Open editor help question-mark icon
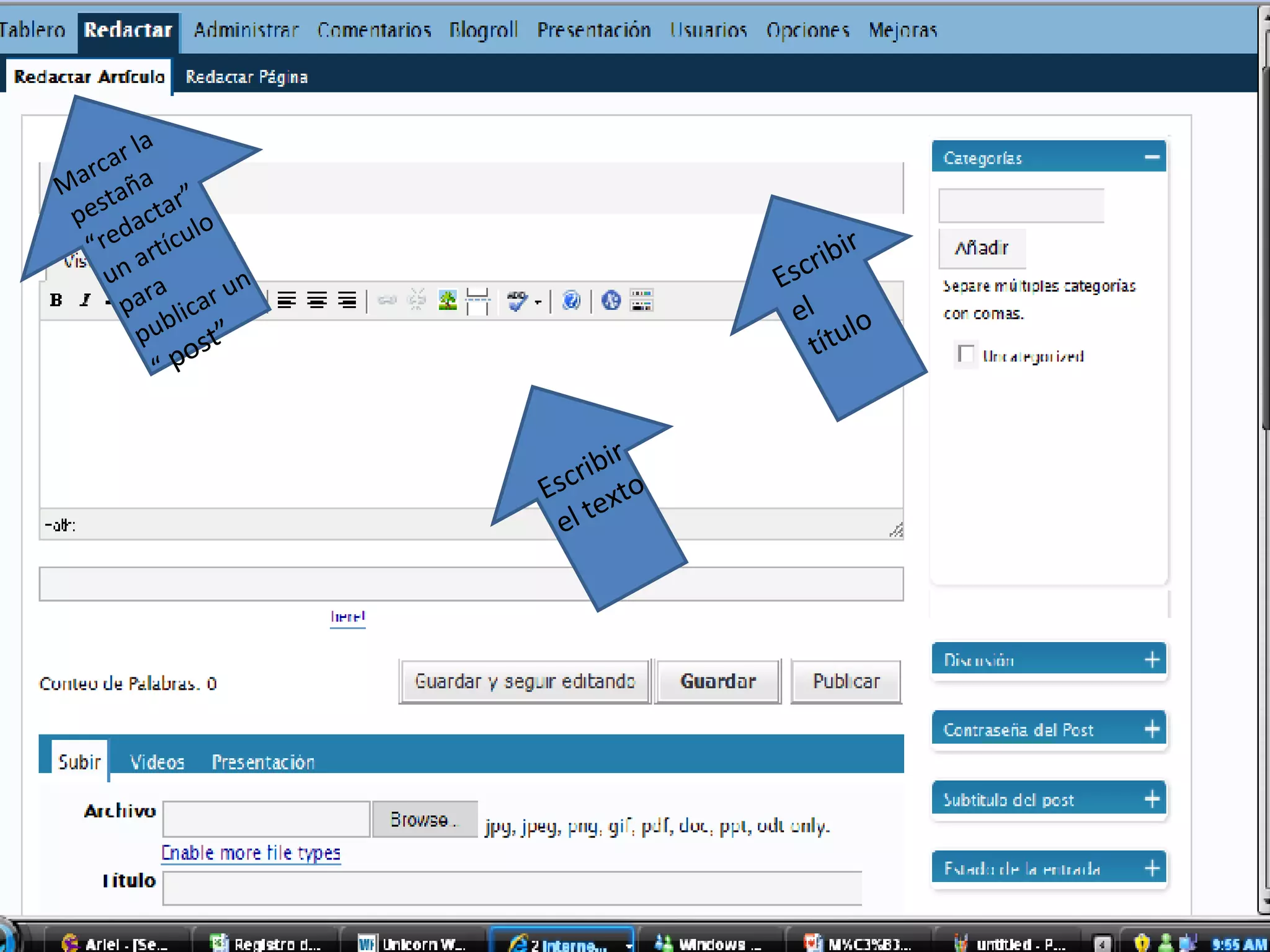The width and height of the screenshot is (1270, 952). point(571,301)
